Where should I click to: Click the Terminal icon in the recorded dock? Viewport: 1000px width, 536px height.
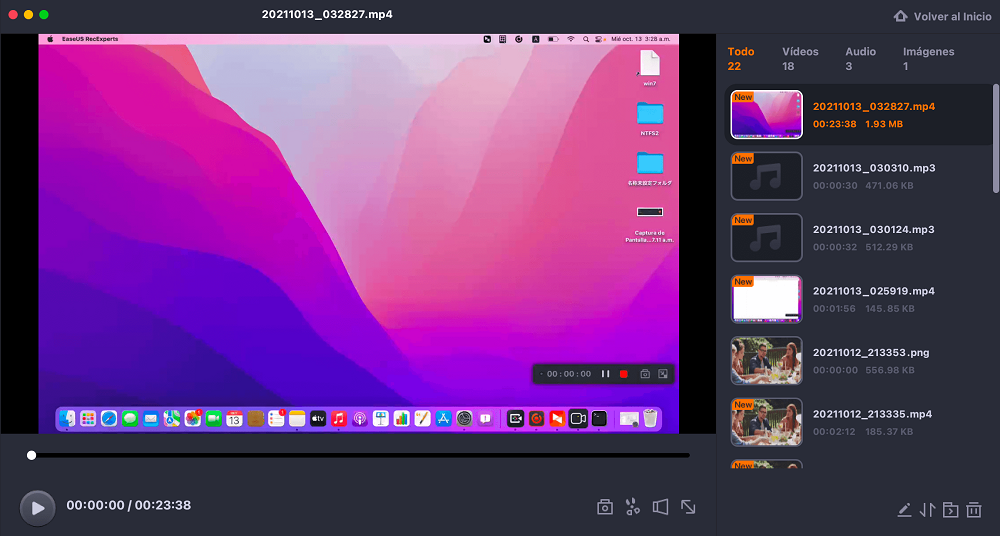(x=599, y=419)
